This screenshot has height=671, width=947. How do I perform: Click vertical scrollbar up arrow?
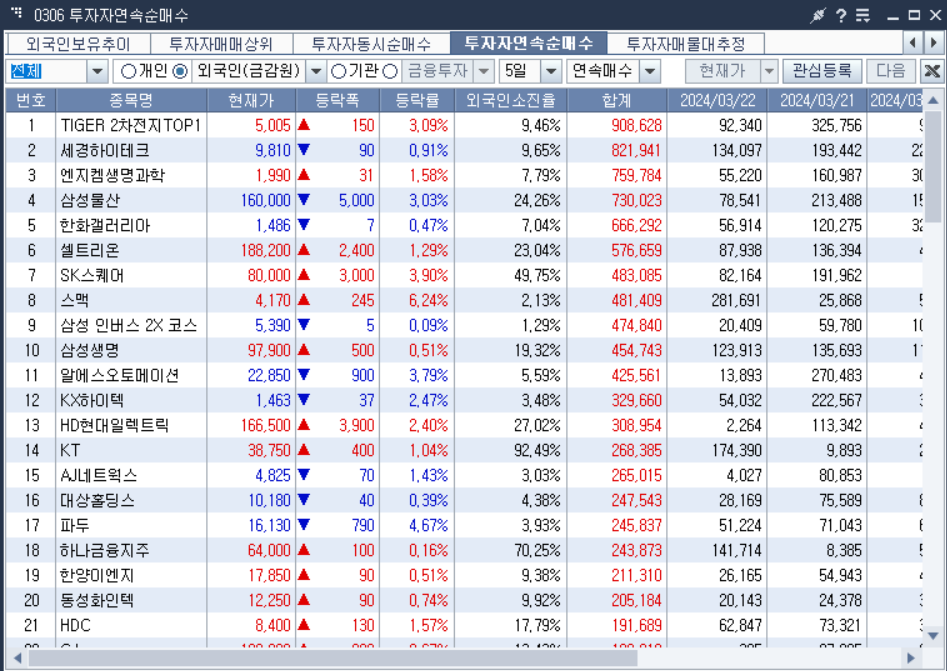(x=933, y=100)
